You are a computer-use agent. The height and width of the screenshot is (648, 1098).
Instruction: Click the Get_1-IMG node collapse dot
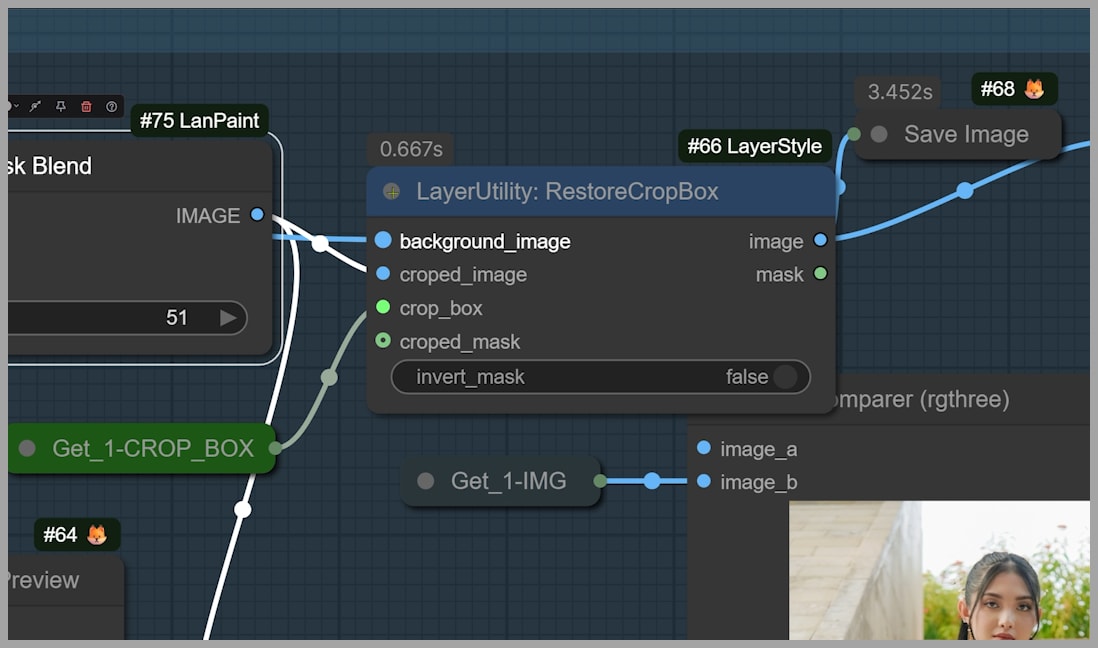tap(426, 481)
